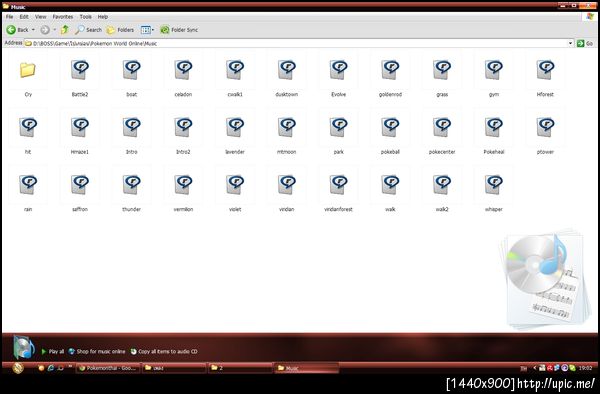This screenshot has width=600, height=394.
Task: Open the Tools menu
Action: [86, 17]
